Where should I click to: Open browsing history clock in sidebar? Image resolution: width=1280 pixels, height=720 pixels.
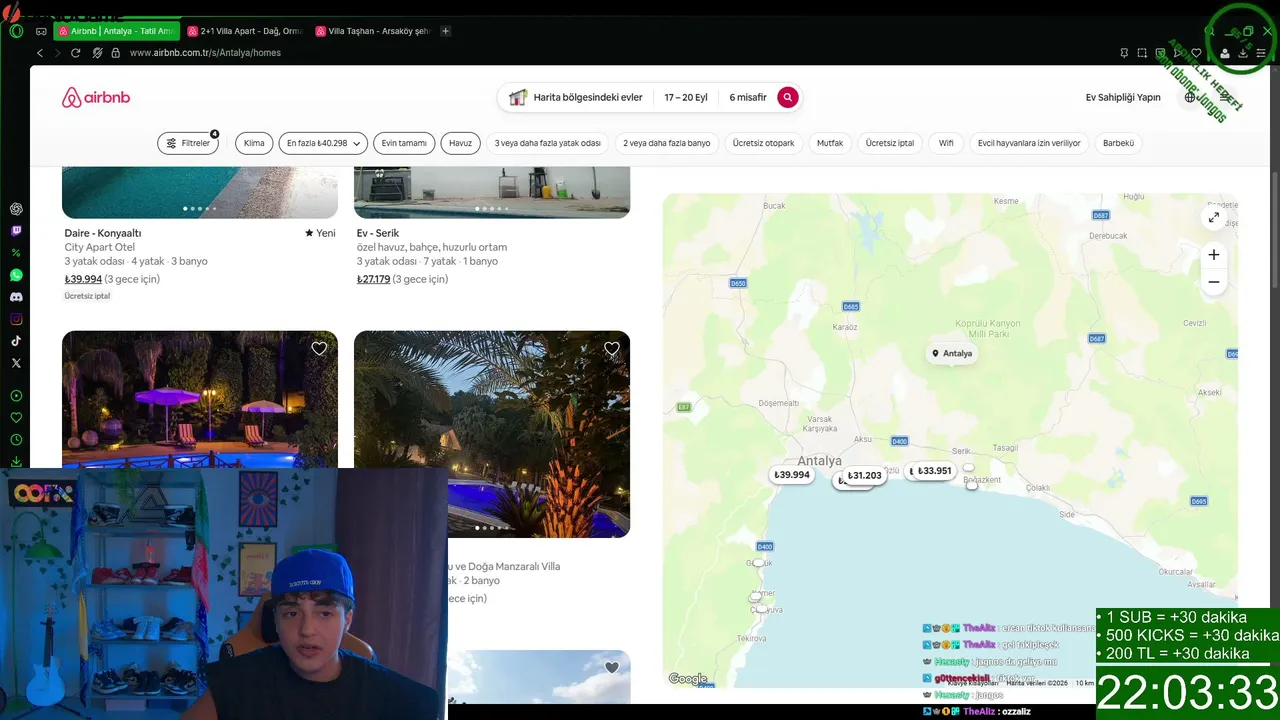coord(16,440)
